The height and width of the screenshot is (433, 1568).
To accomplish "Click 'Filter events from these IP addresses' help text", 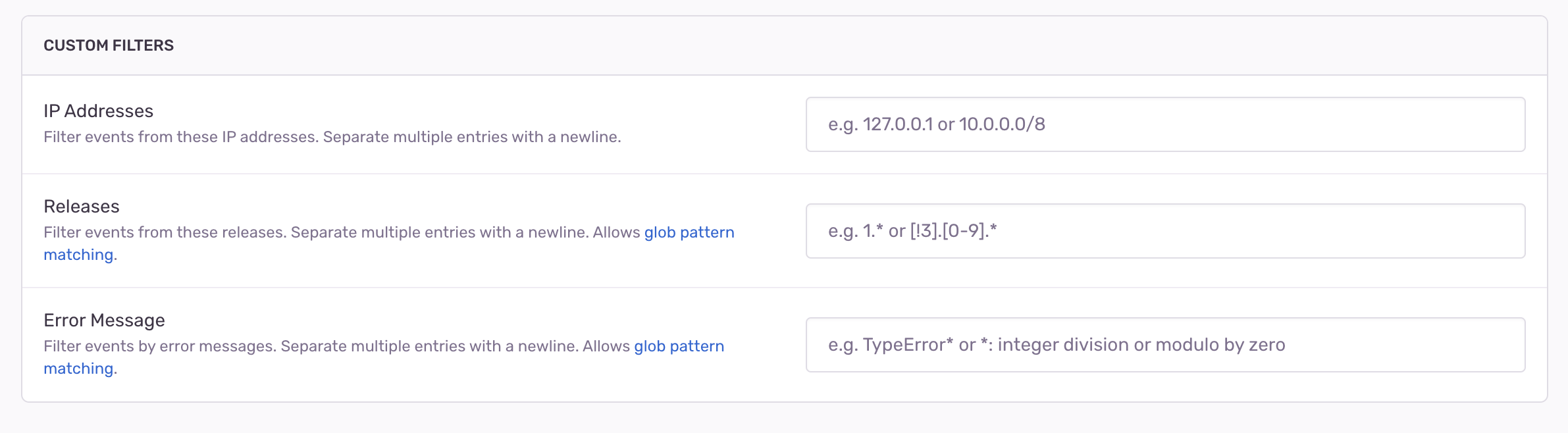I will [181, 137].
